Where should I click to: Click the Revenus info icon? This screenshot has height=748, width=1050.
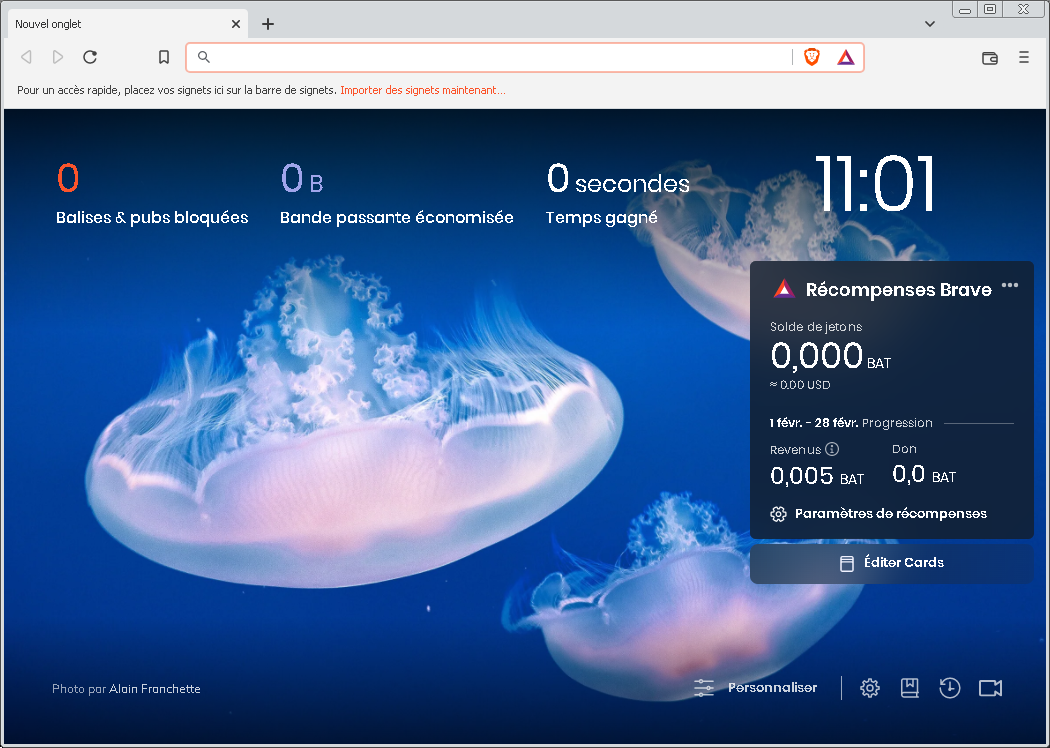[832, 449]
